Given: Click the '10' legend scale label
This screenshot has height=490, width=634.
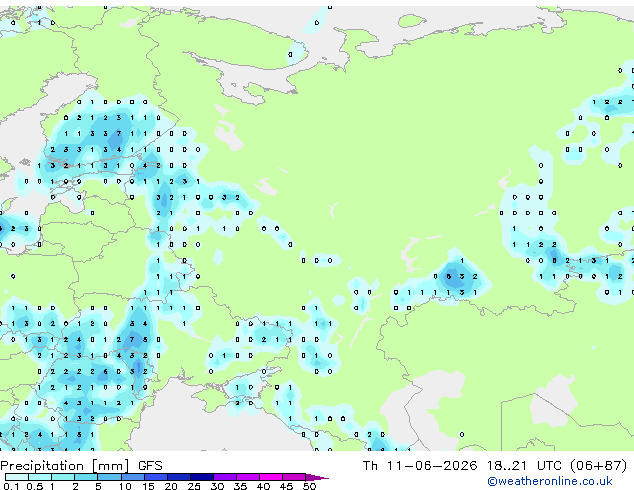Looking at the screenshot, I should pos(125,486).
